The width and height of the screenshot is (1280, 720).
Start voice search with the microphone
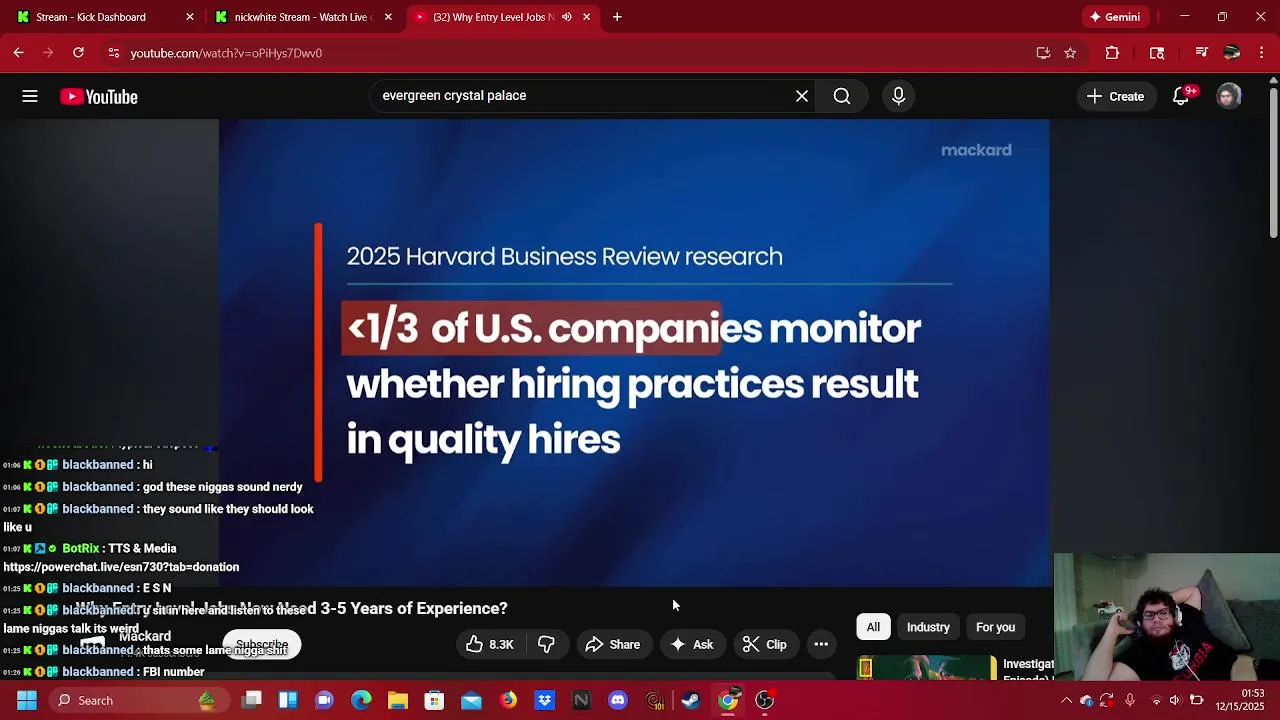898,96
